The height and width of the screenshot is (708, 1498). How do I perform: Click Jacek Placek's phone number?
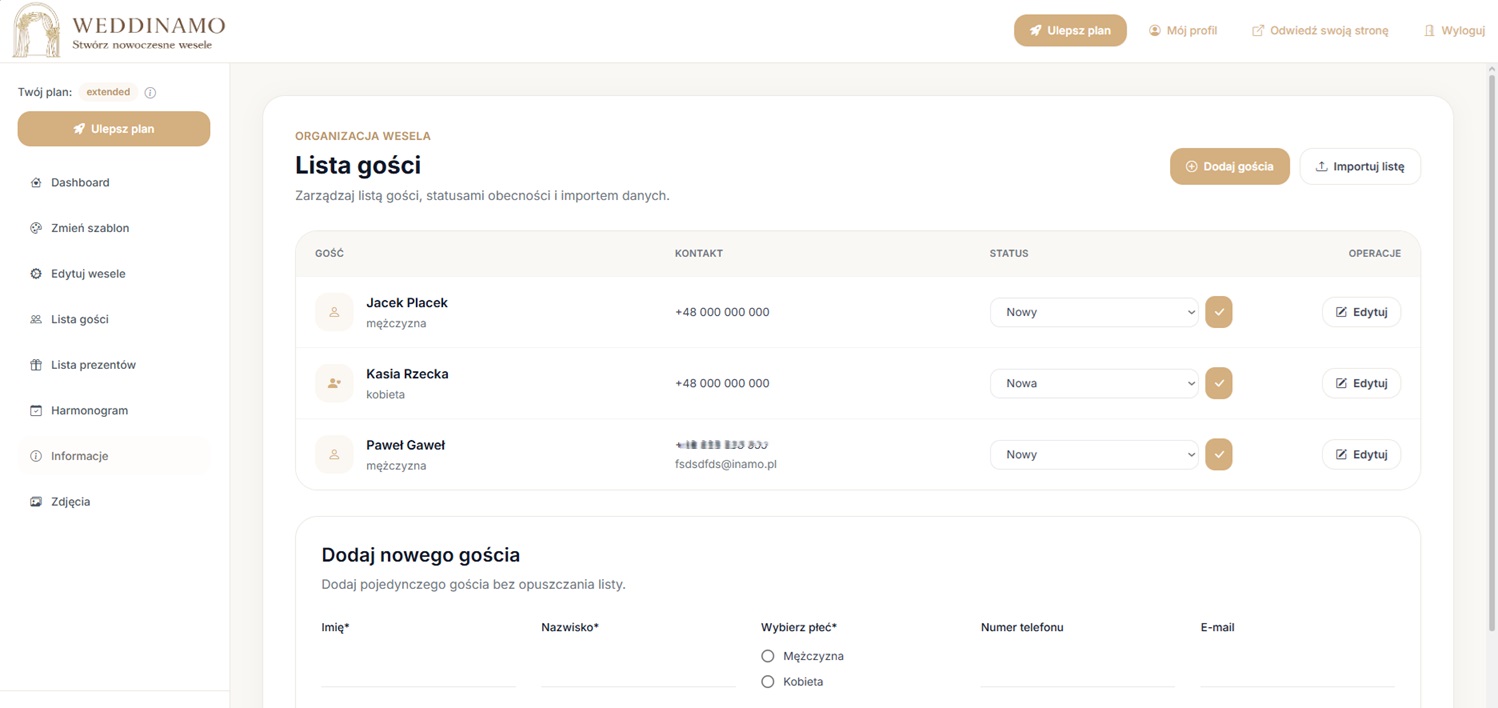pos(722,312)
